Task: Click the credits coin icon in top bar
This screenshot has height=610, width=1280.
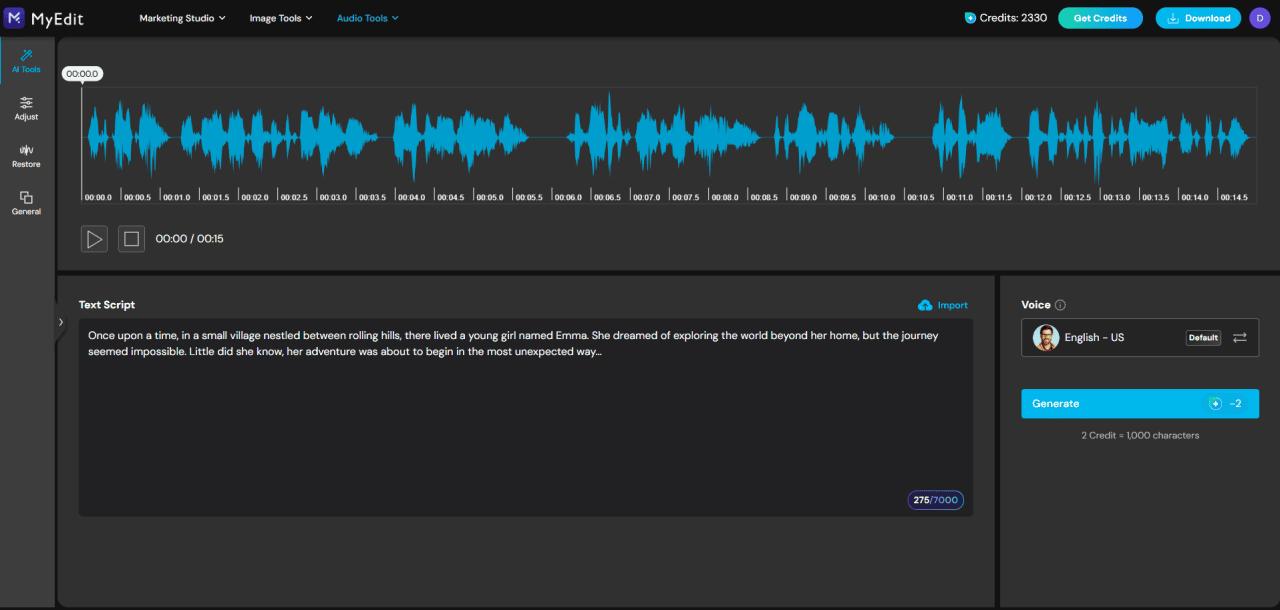Action: click(968, 17)
